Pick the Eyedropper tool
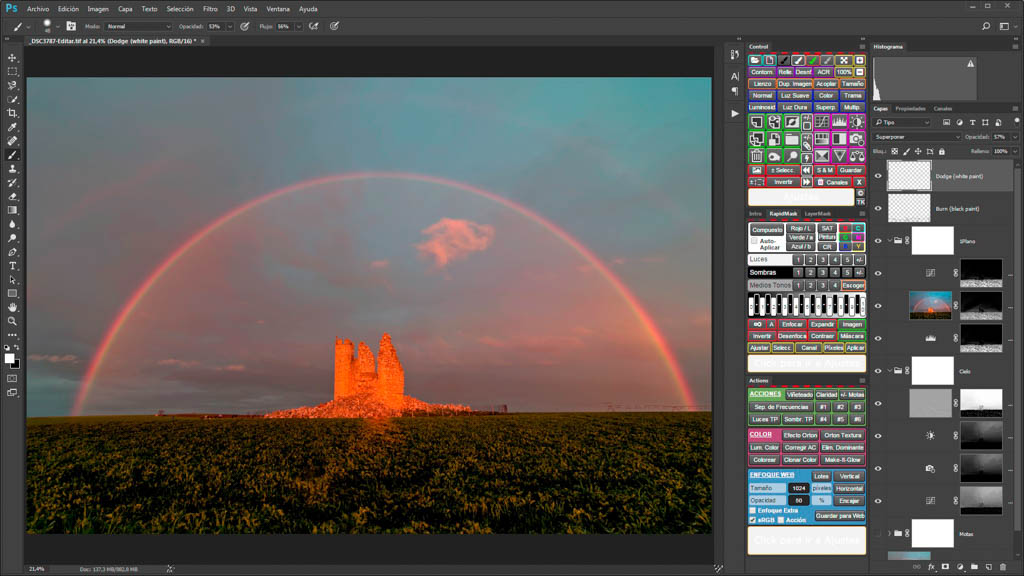 point(13,128)
